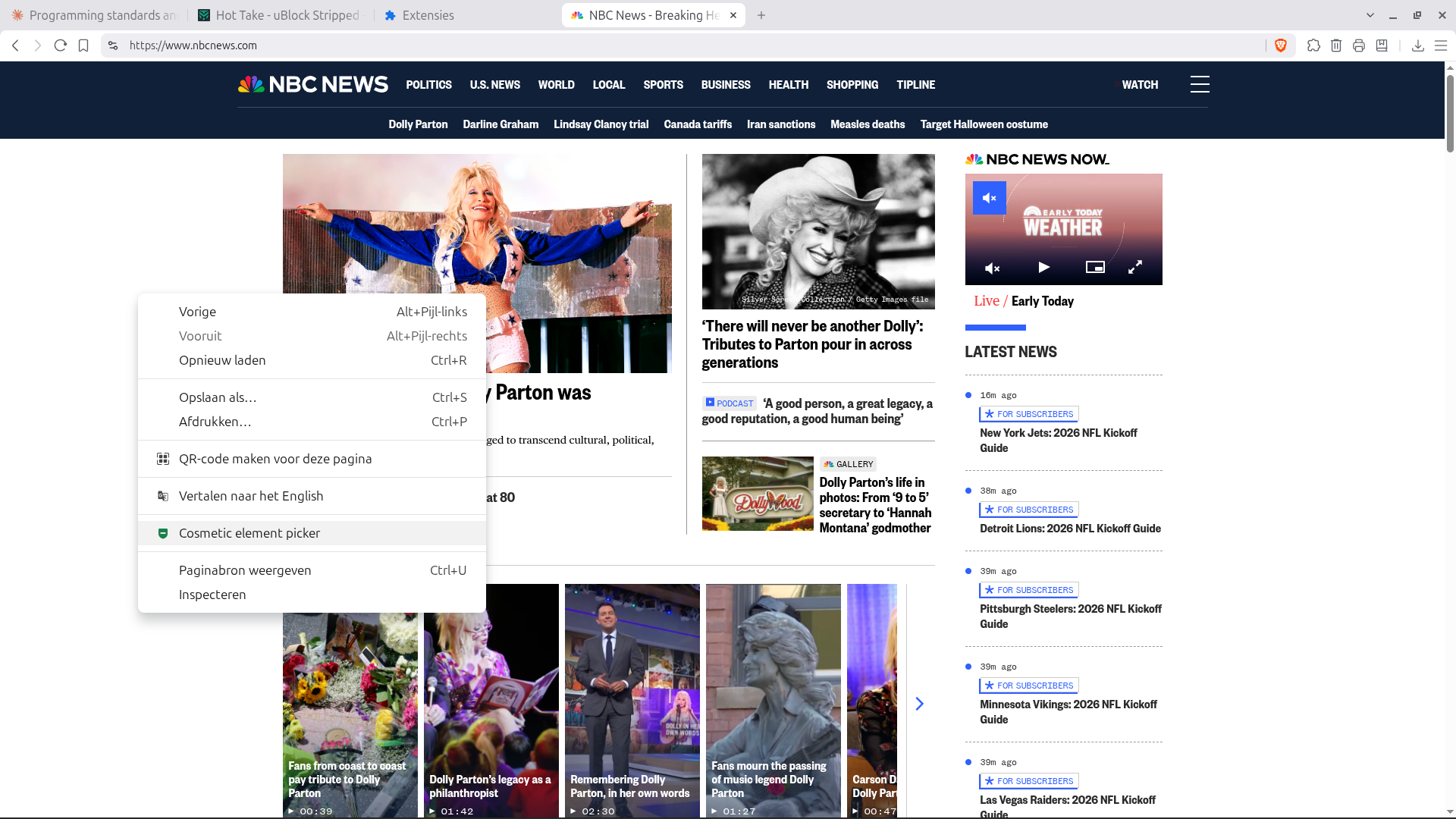Open the Measles deaths trending topic
Viewport: 1456px width, 819px height.
point(868,124)
